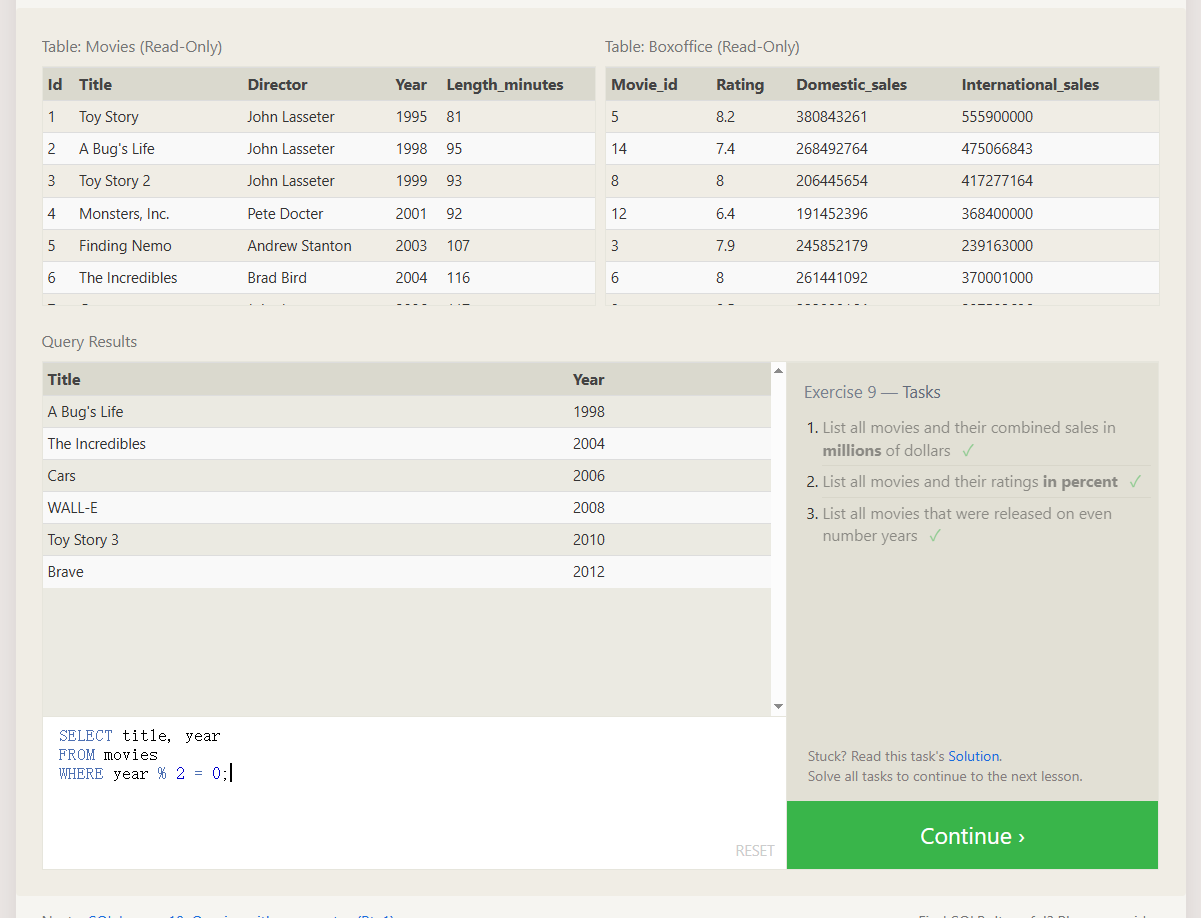The width and height of the screenshot is (1201, 918).
Task: Click the results scrollbar down arrow
Action: pos(779,707)
